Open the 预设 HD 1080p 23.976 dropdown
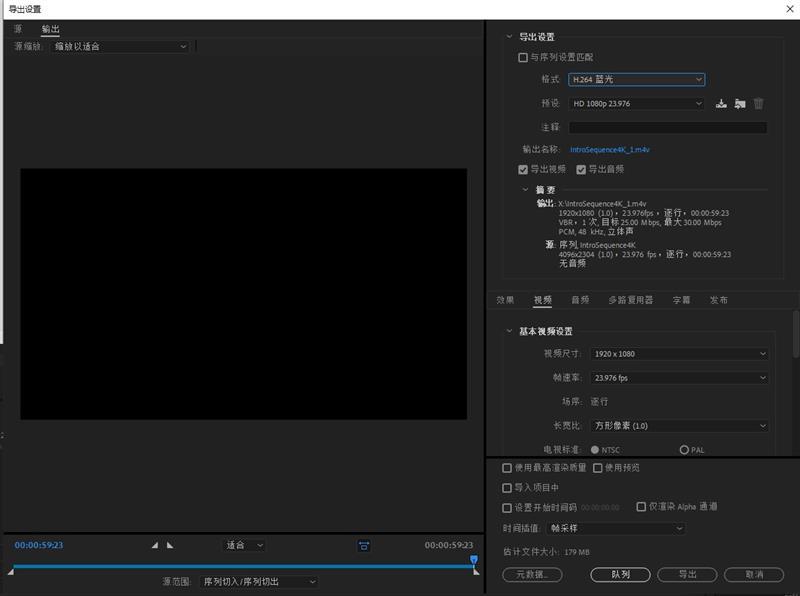 coord(637,104)
